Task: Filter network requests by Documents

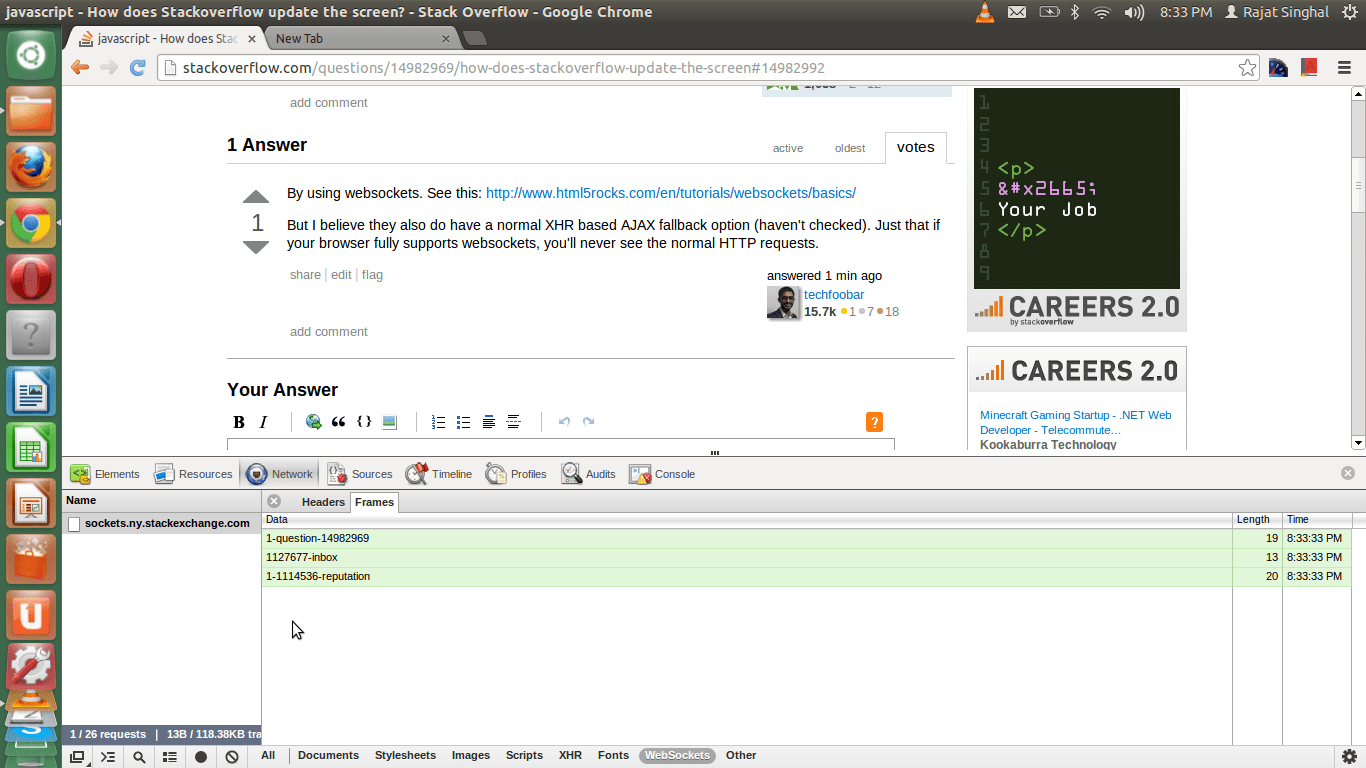Action: coord(328,755)
